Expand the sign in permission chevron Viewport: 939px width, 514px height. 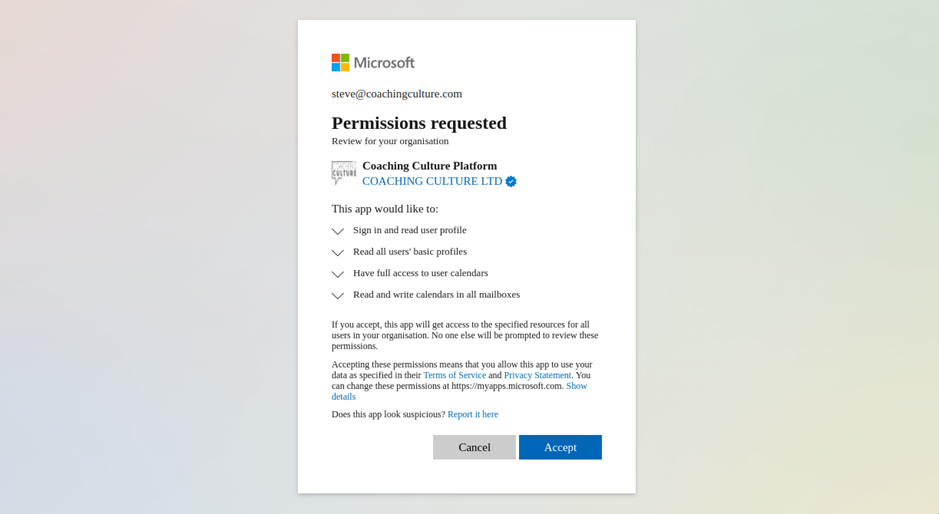click(338, 231)
